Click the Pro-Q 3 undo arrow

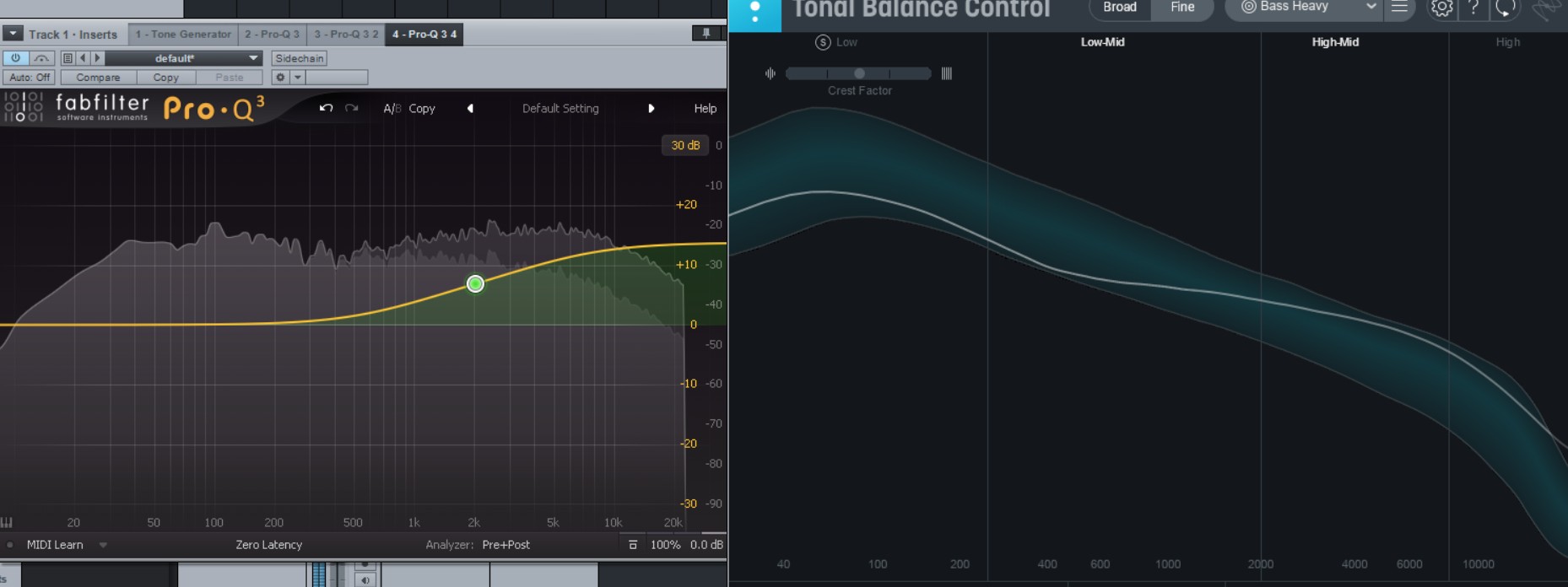(x=326, y=108)
